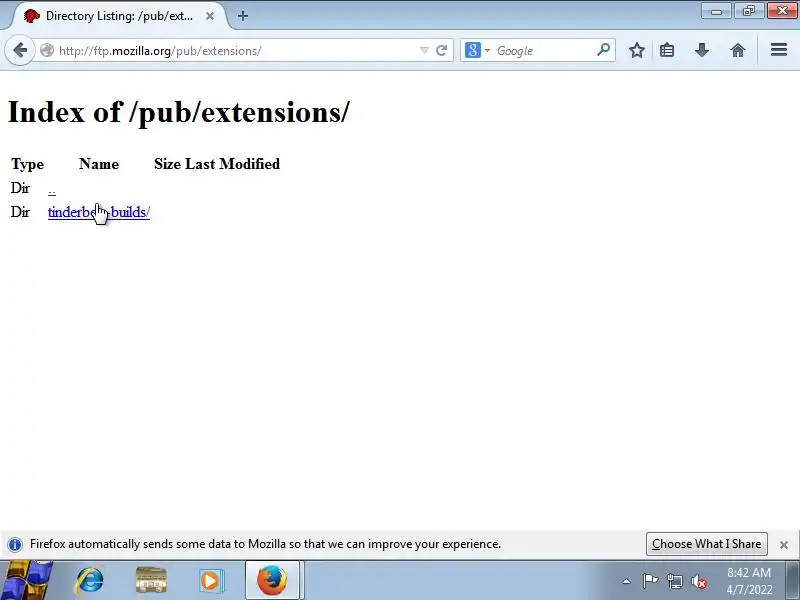Open Windows Explorer from taskbar
The image size is (800, 600).
[x=151, y=580]
